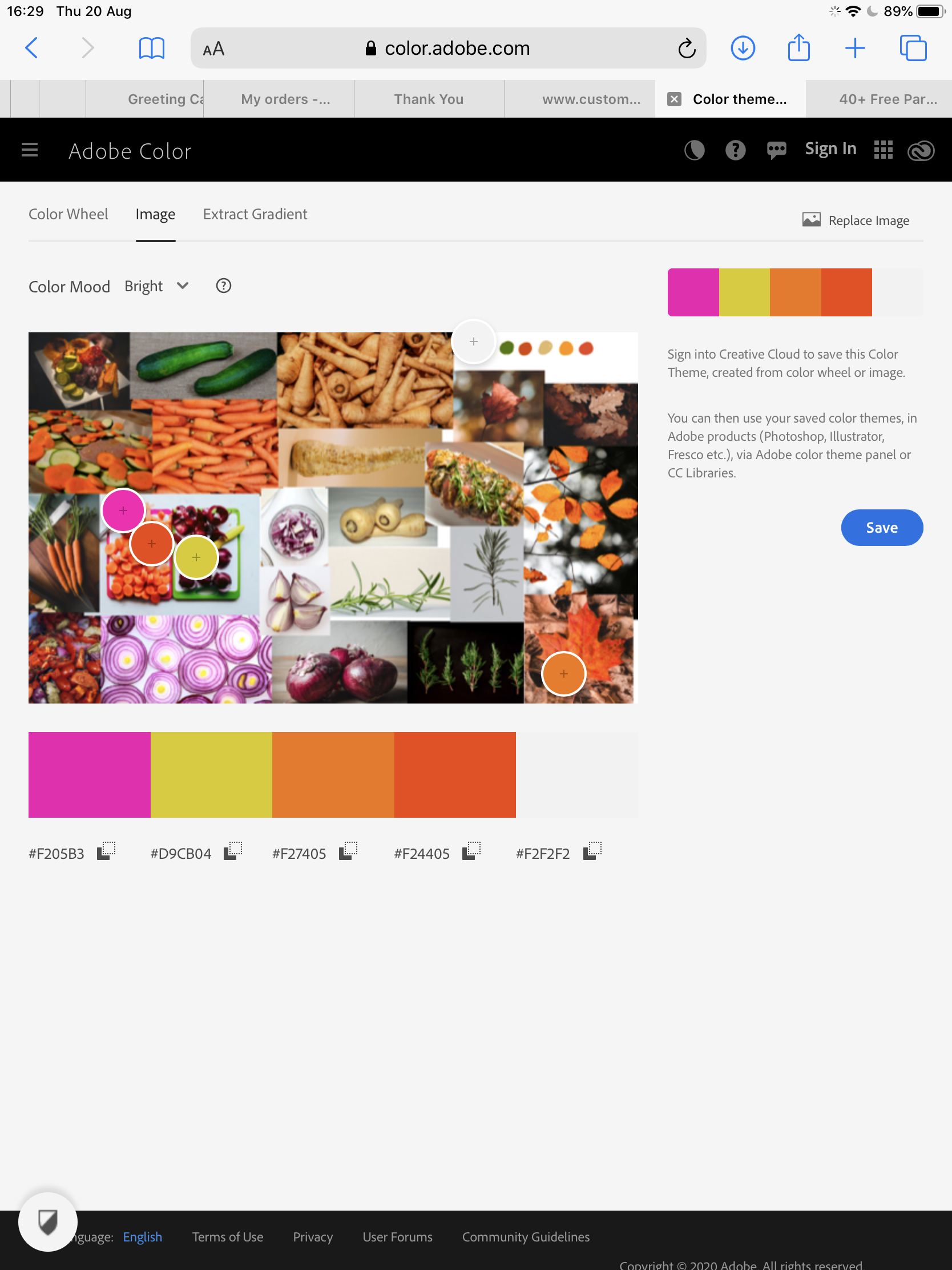Image resolution: width=952 pixels, height=1270 pixels.
Task: Click the blue Save button
Action: 881,527
